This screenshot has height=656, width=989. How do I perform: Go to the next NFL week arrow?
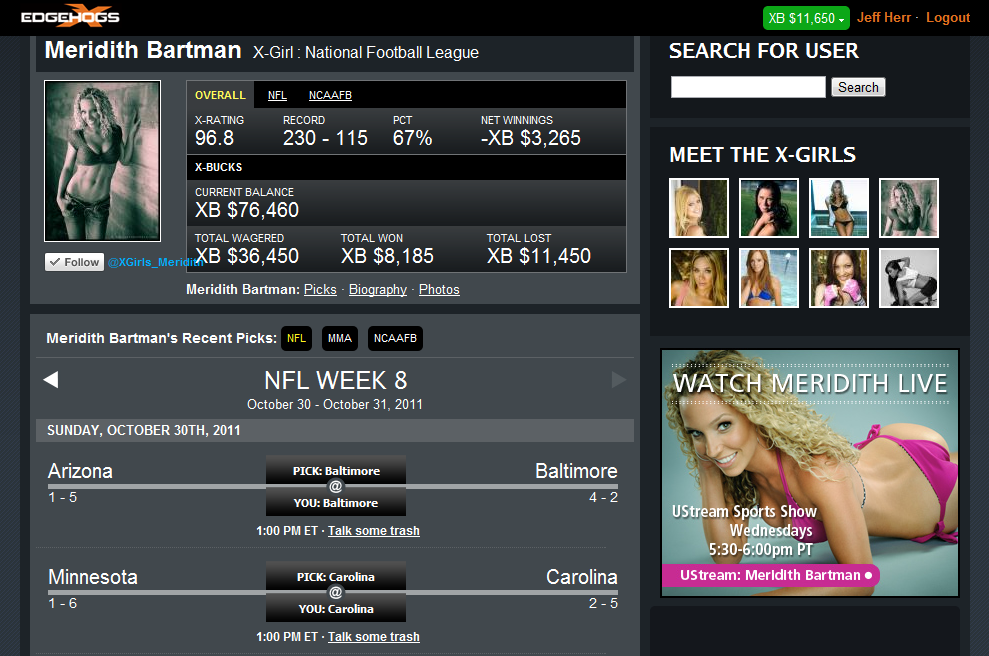click(x=619, y=380)
